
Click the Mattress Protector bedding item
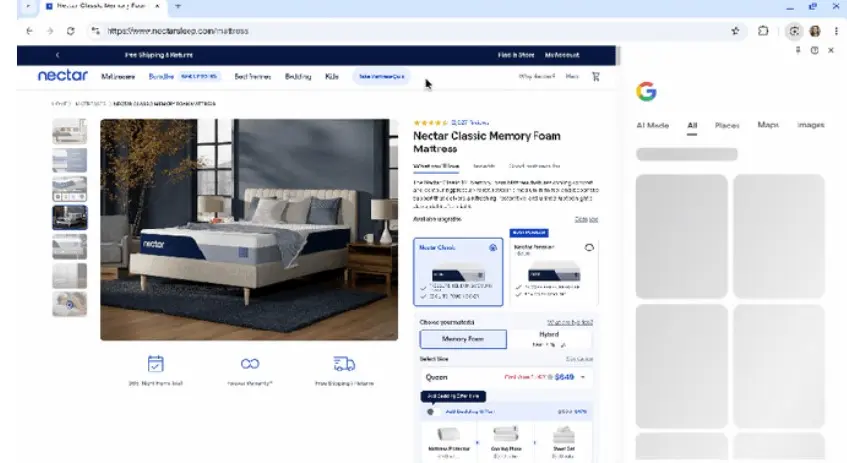[448, 441]
